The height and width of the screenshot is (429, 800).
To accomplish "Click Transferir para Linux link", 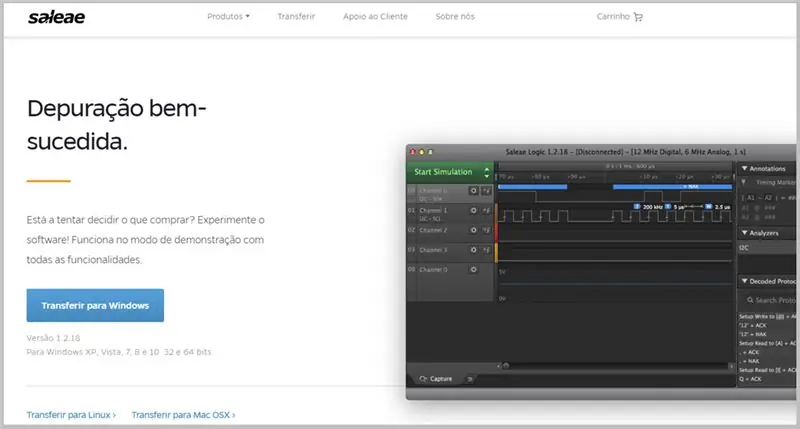I will pyautogui.click(x=71, y=415).
